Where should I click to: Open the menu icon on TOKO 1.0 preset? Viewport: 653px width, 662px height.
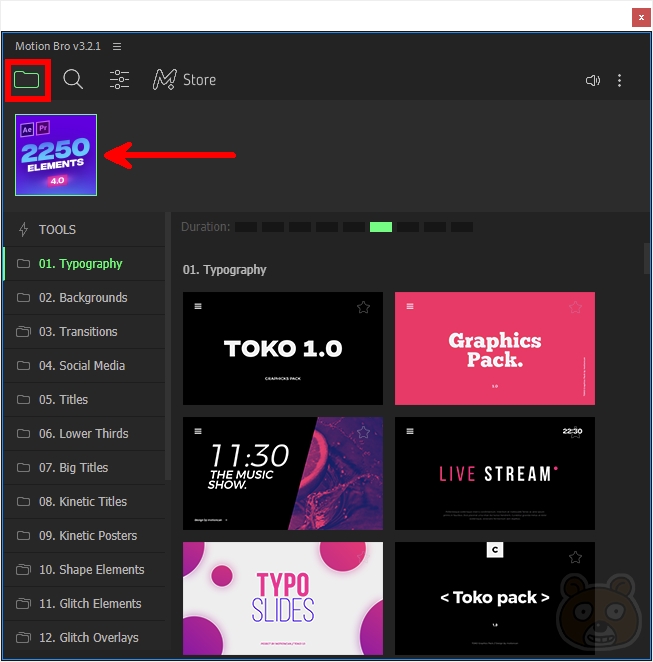coord(198,306)
